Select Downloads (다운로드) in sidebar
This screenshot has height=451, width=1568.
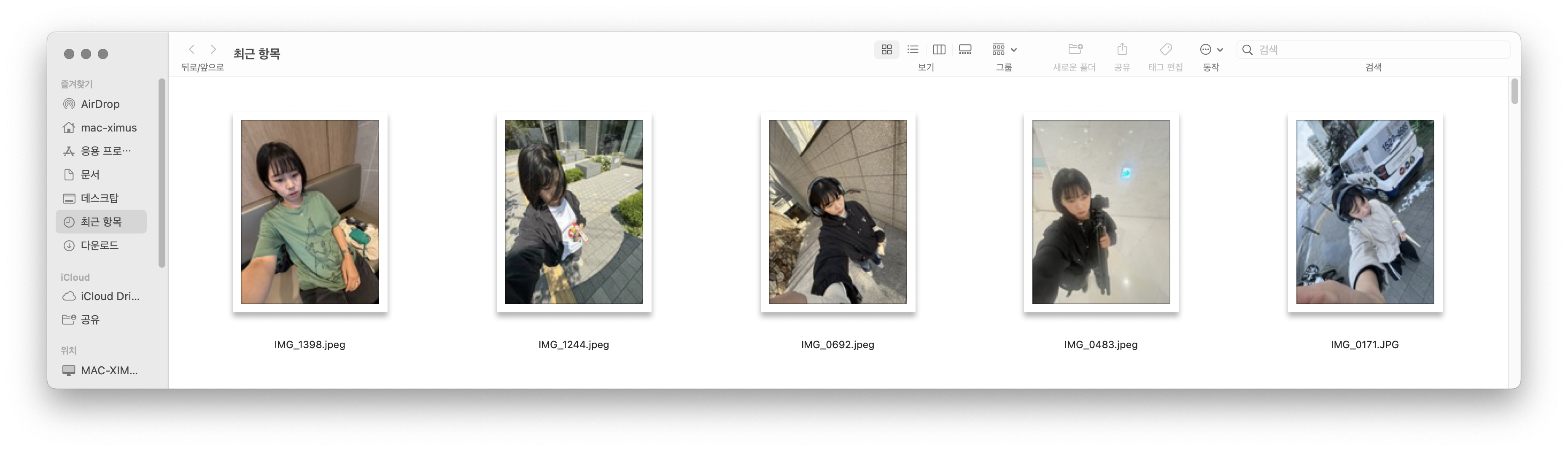click(x=100, y=245)
